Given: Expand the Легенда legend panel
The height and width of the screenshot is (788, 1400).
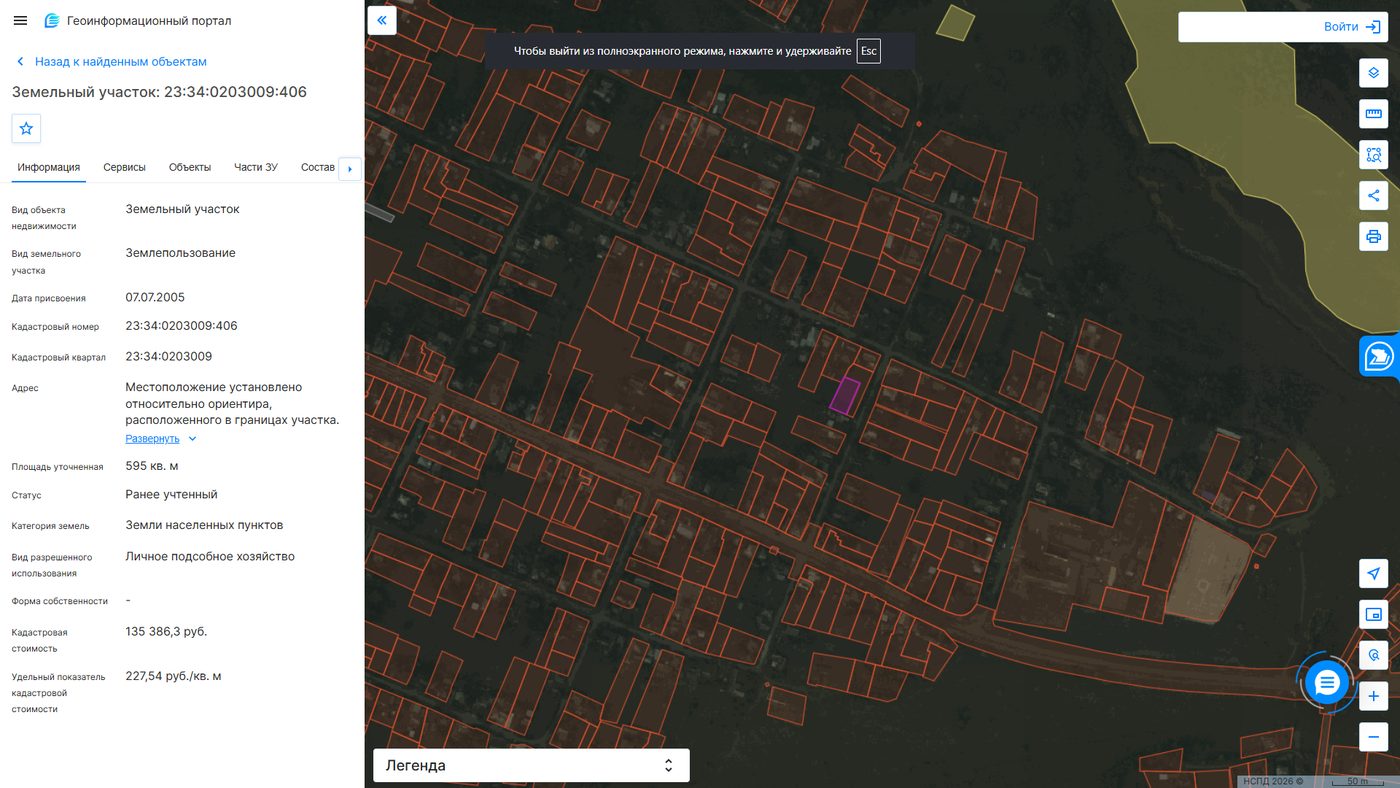Looking at the screenshot, I should [x=531, y=765].
